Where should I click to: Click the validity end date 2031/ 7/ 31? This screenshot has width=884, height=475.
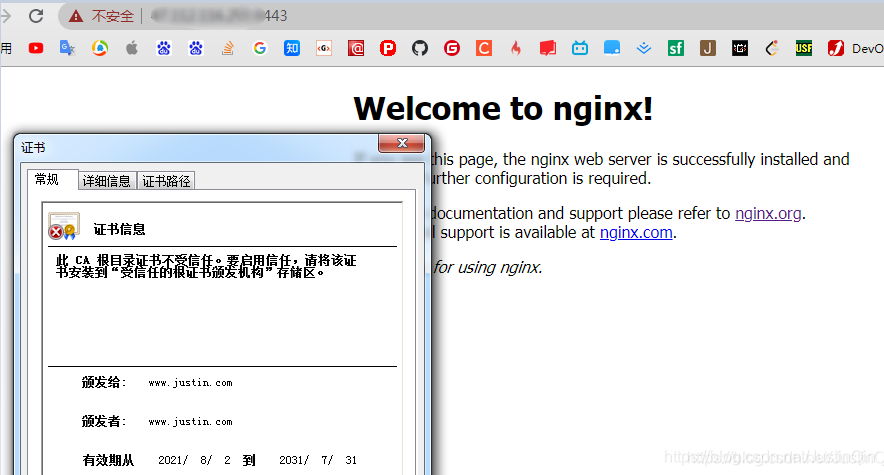(318, 460)
